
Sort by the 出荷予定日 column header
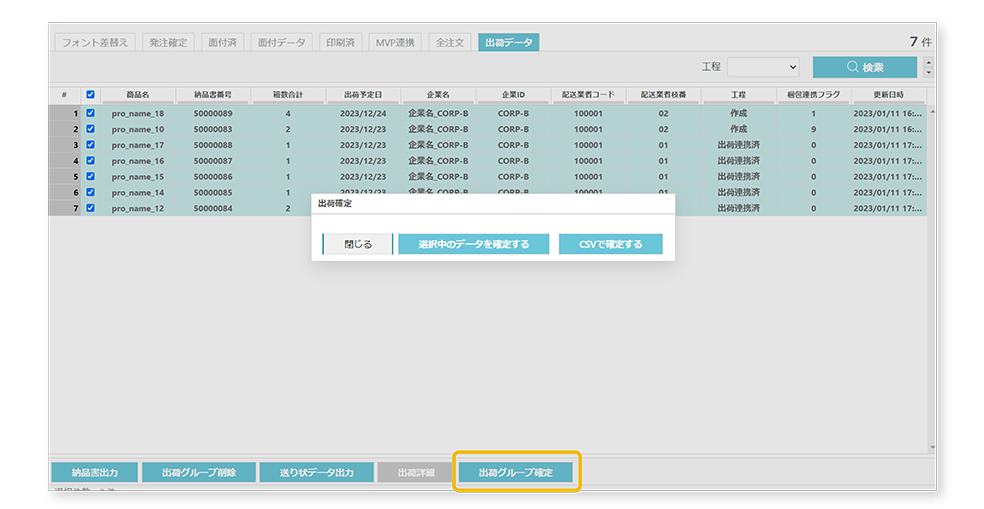(363, 95)
